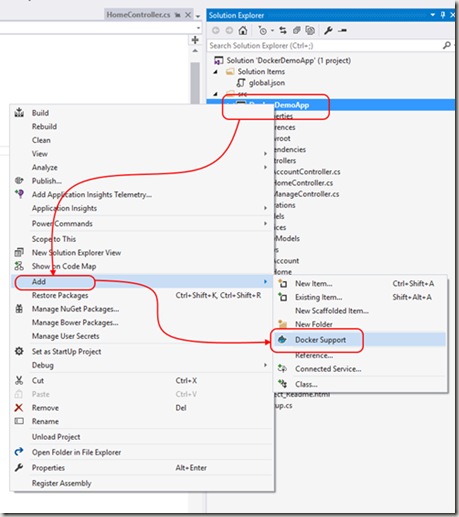Expand the Power Commands submenu arrow
Screen dimensions: 459x517
(x=266, y=223)
